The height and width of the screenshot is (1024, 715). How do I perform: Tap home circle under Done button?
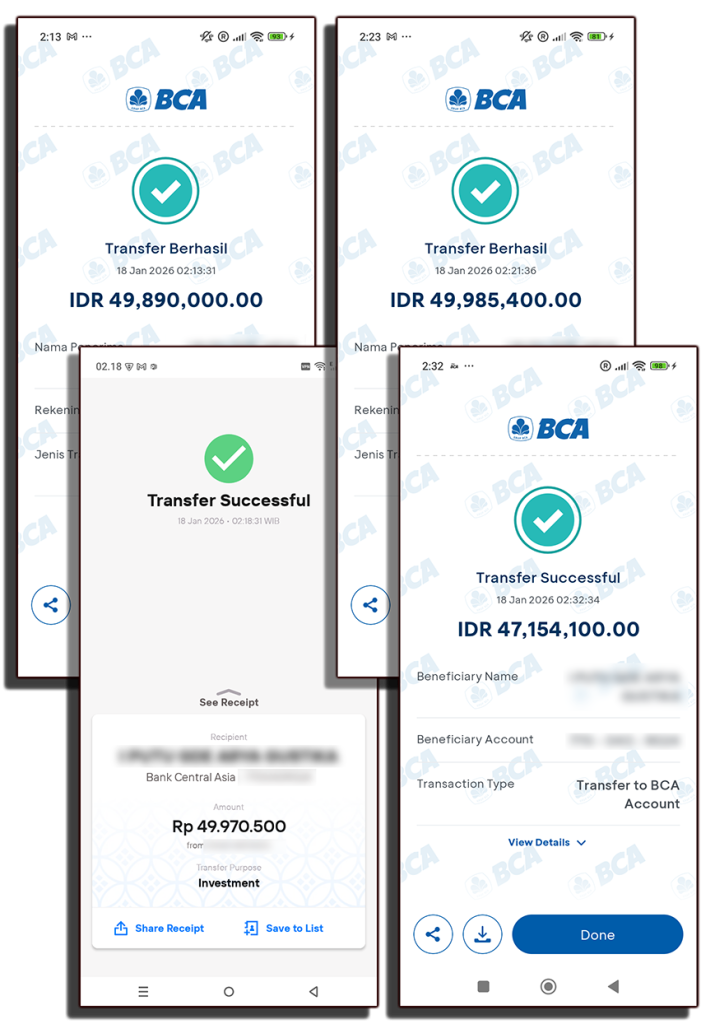(548, 986)
